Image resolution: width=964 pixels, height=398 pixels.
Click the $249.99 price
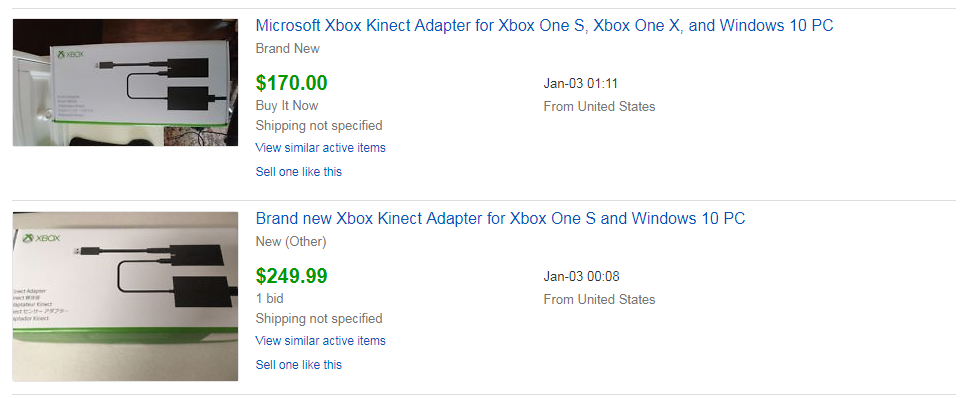(x=291, y=276)
